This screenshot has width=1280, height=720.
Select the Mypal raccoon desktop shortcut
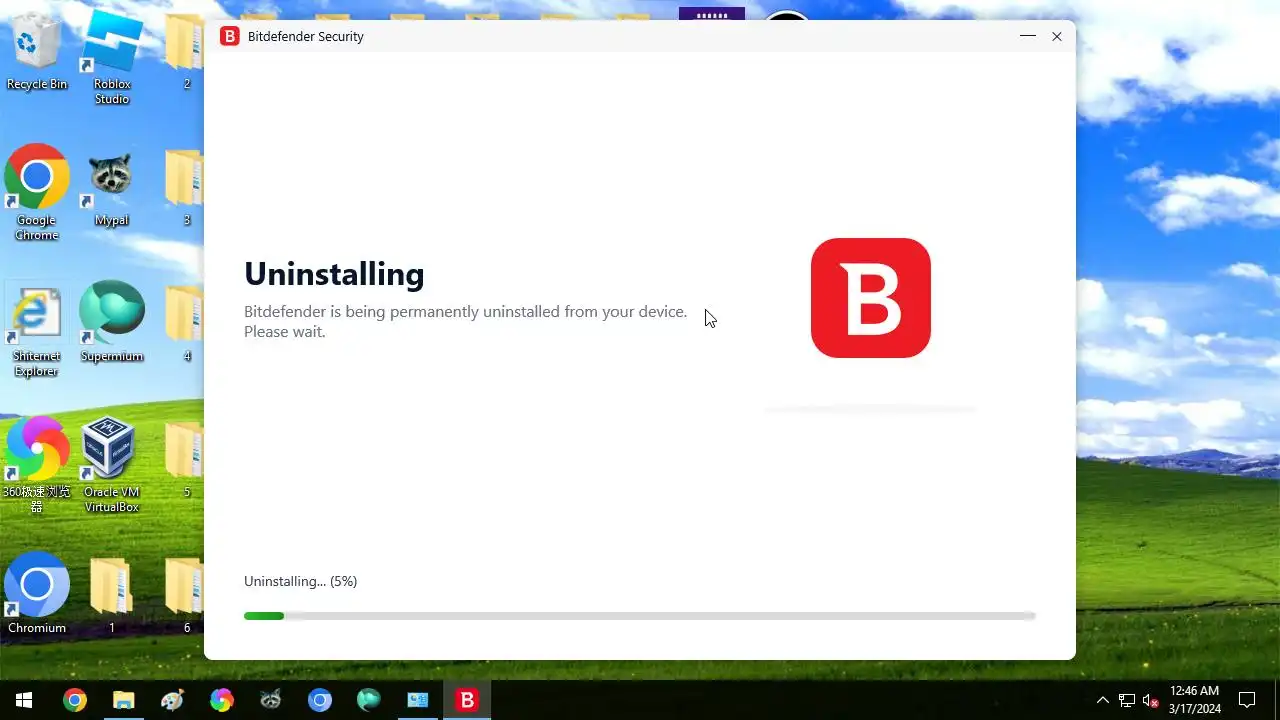(112, 188)
